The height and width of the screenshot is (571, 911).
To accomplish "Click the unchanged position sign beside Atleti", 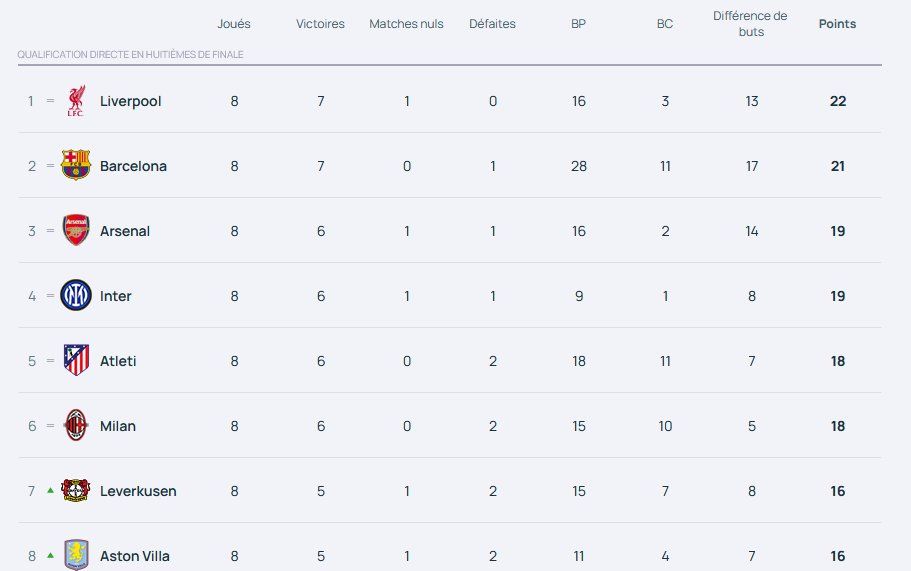I will pyautogui.click(x=51, y=361).
